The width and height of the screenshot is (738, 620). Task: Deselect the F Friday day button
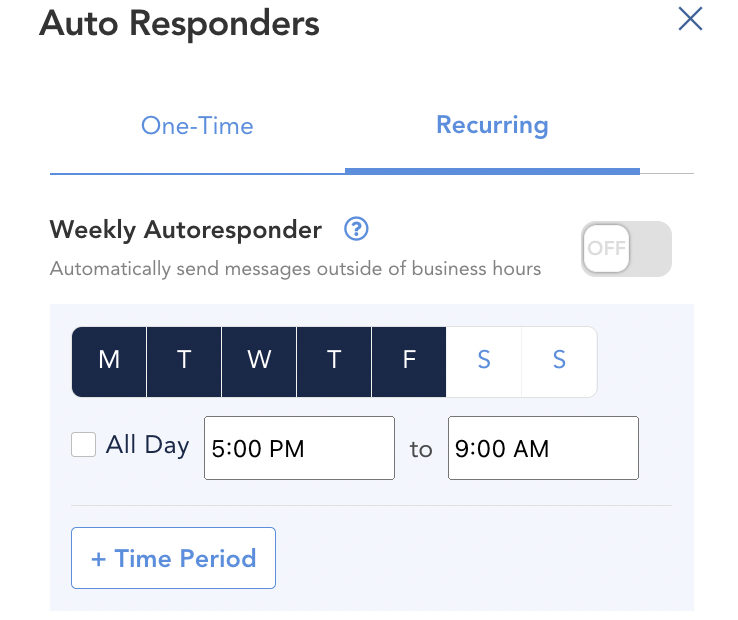tap(409, 362)
